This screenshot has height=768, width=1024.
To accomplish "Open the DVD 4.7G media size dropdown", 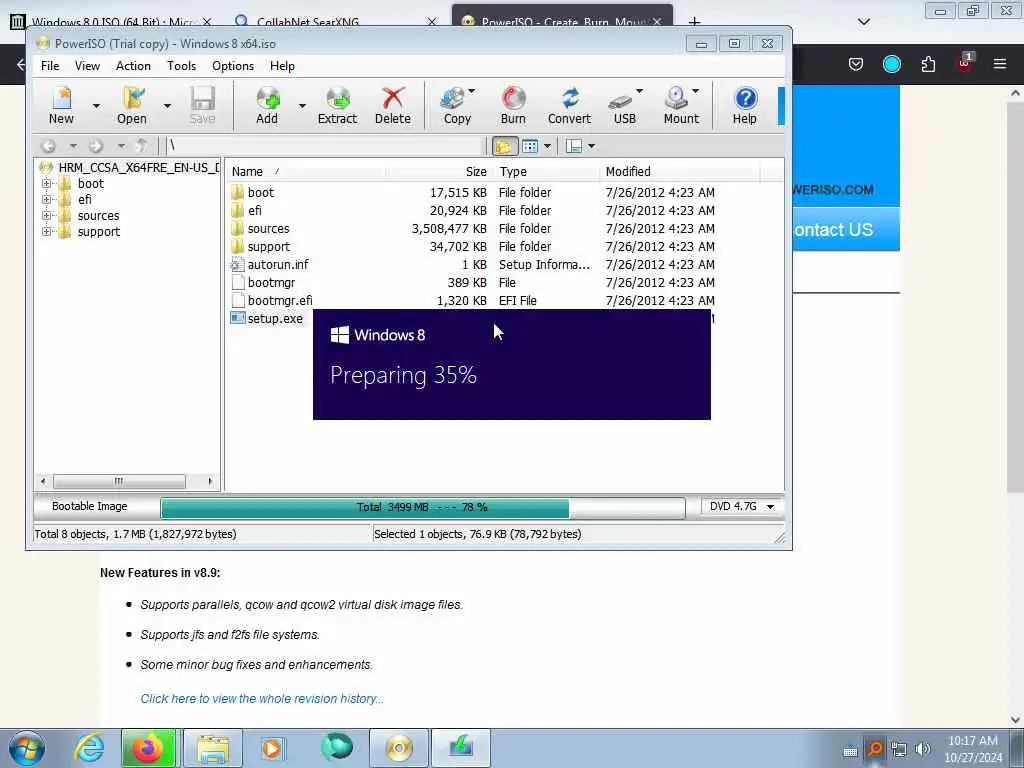I will click(x=771, y=507).
